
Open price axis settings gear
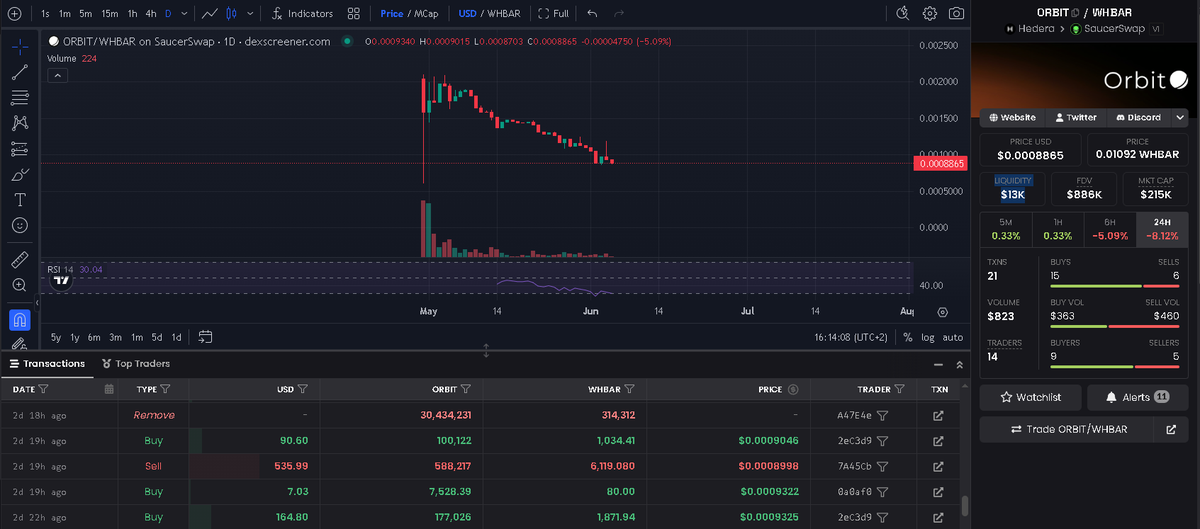coord(942,312)
